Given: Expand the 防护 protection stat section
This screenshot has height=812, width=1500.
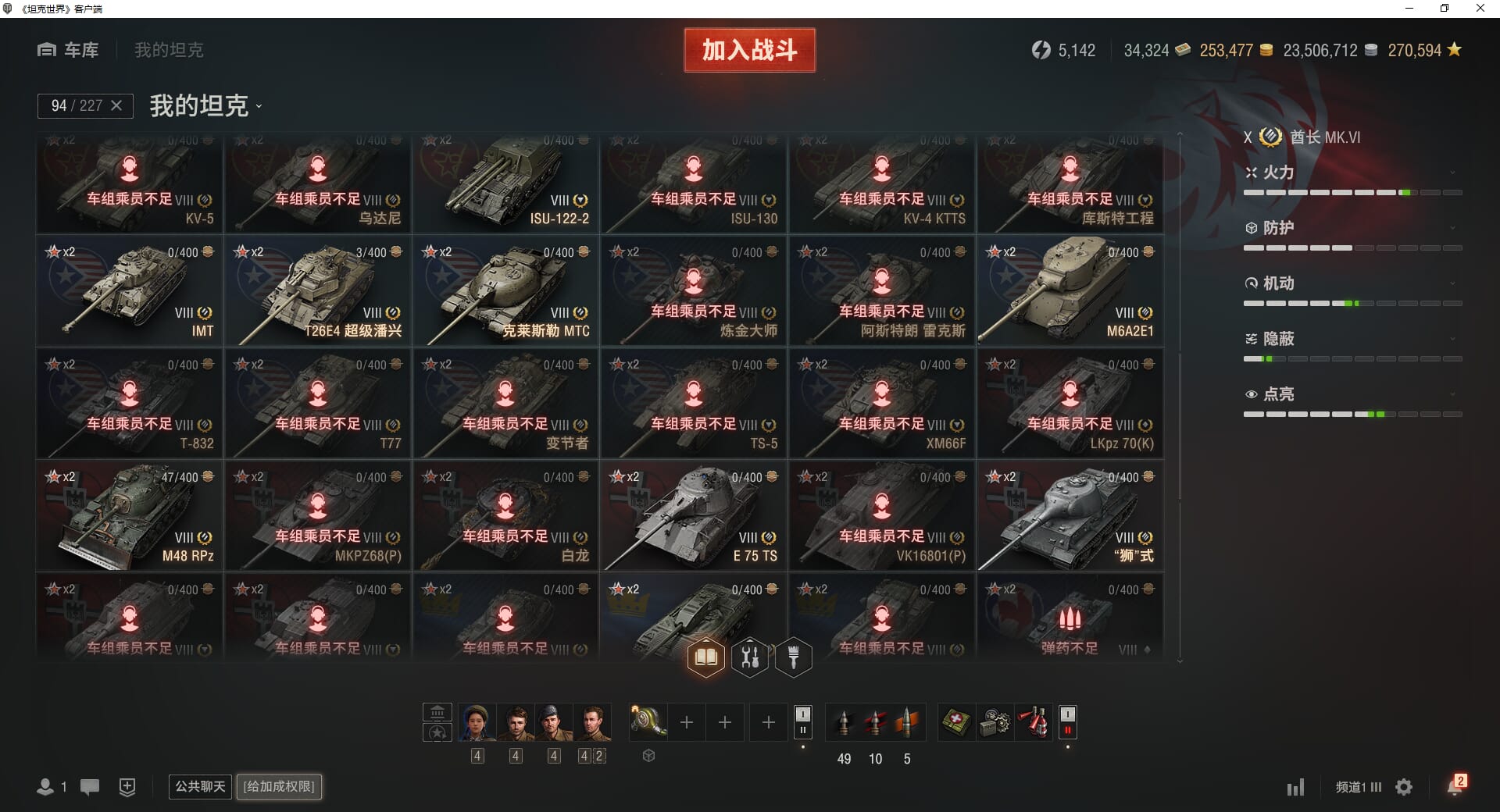Looking at the screenshot, I should (x=1352, y=228).
